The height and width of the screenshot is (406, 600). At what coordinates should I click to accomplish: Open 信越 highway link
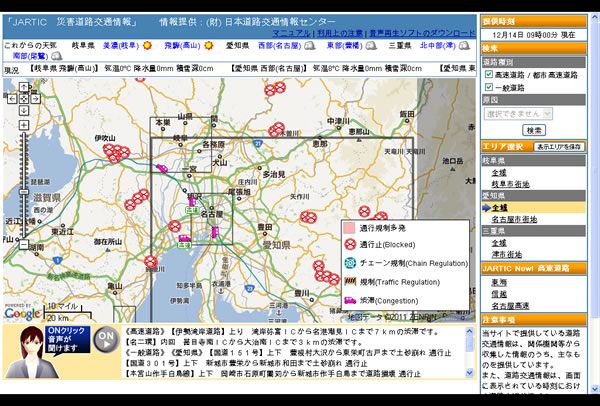(x=499, y=294)
